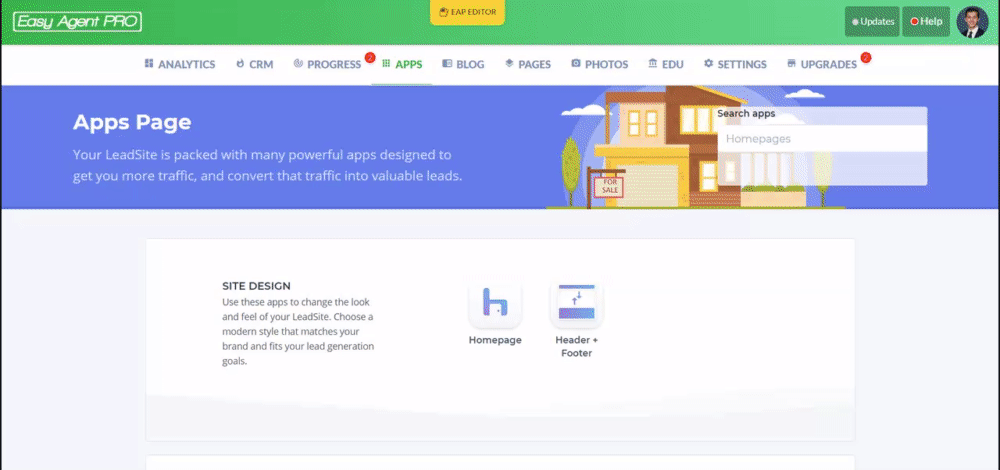Open the Homepage app icon

(x=495, y=302)
